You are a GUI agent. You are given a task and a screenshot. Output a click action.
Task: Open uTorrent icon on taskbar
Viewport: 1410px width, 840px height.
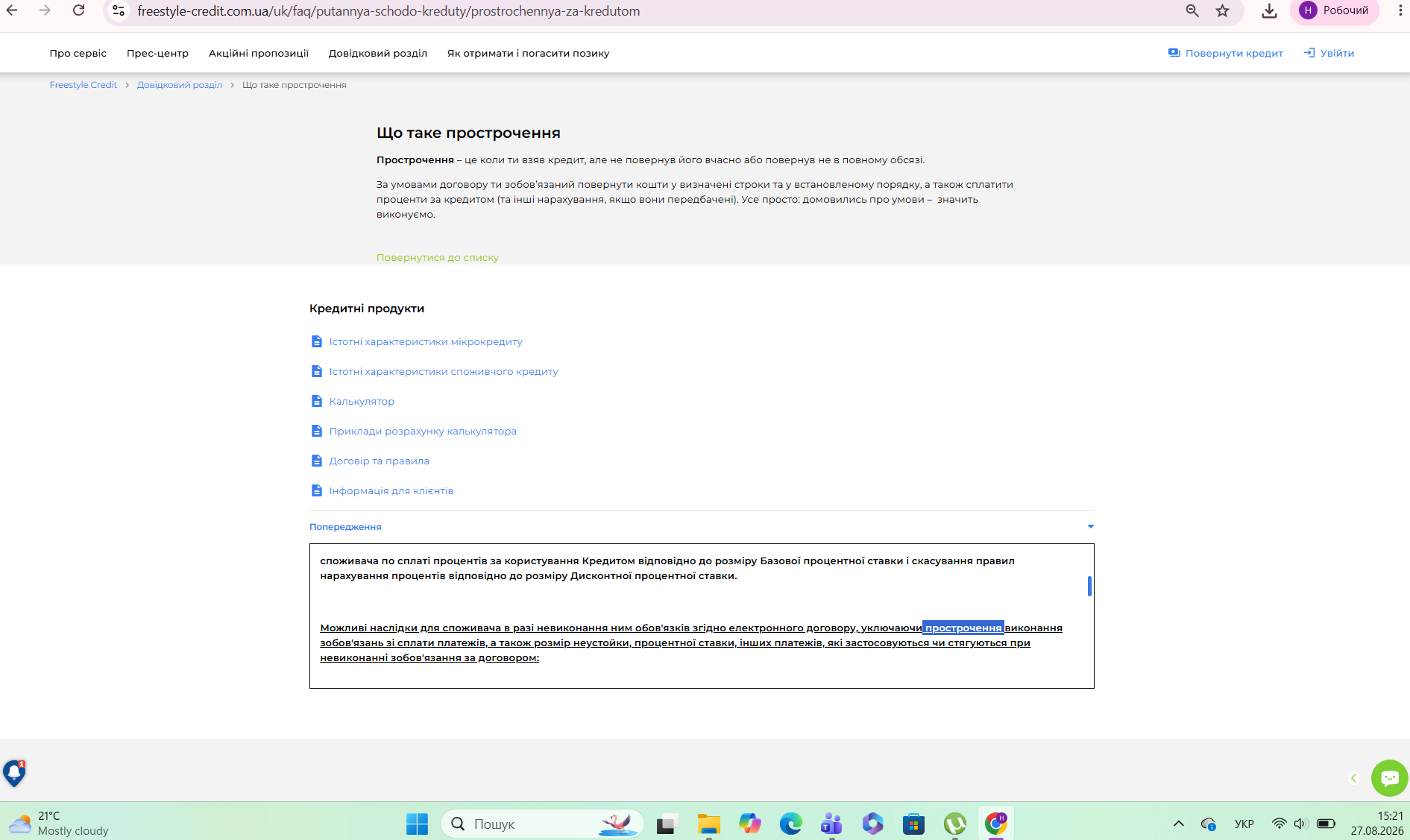coord(954,824)
